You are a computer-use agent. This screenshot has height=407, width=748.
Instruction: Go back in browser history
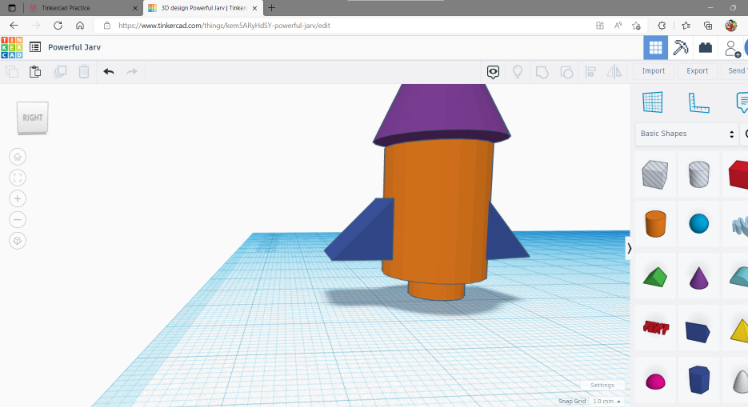14,25
